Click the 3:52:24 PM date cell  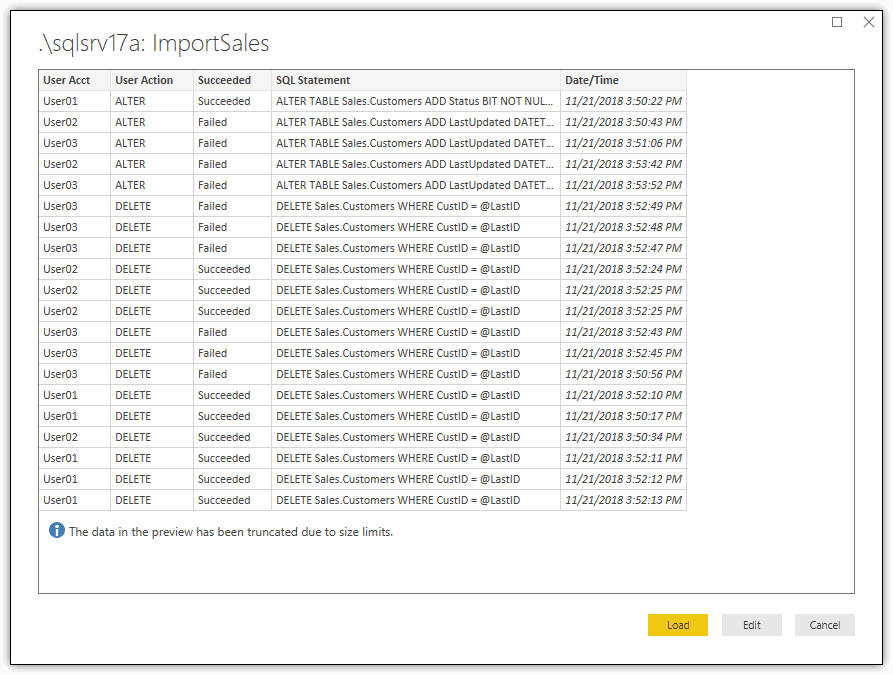click(x=624, y=269)
